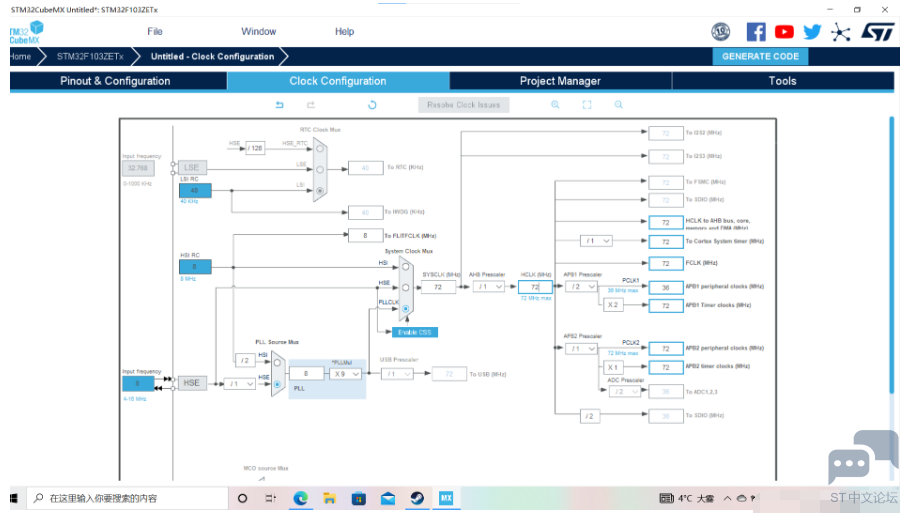The height and width of the screenshot is (513, 907).
Task: Open the File menu
Action: click(154, 32)
